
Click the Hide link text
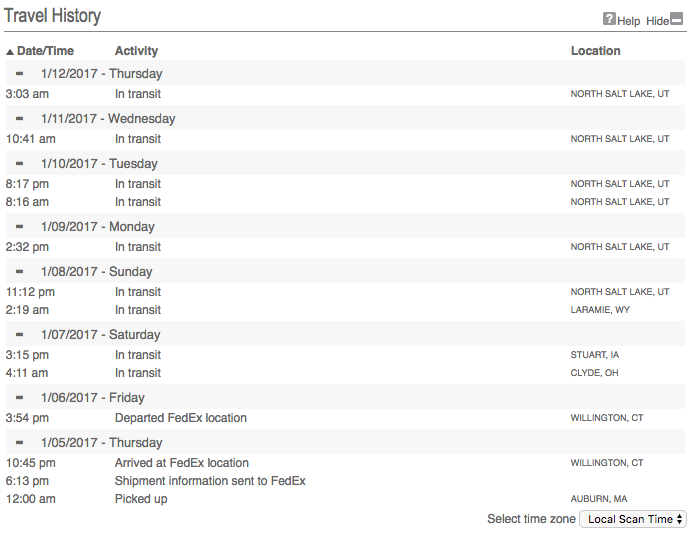coord(657,21)
